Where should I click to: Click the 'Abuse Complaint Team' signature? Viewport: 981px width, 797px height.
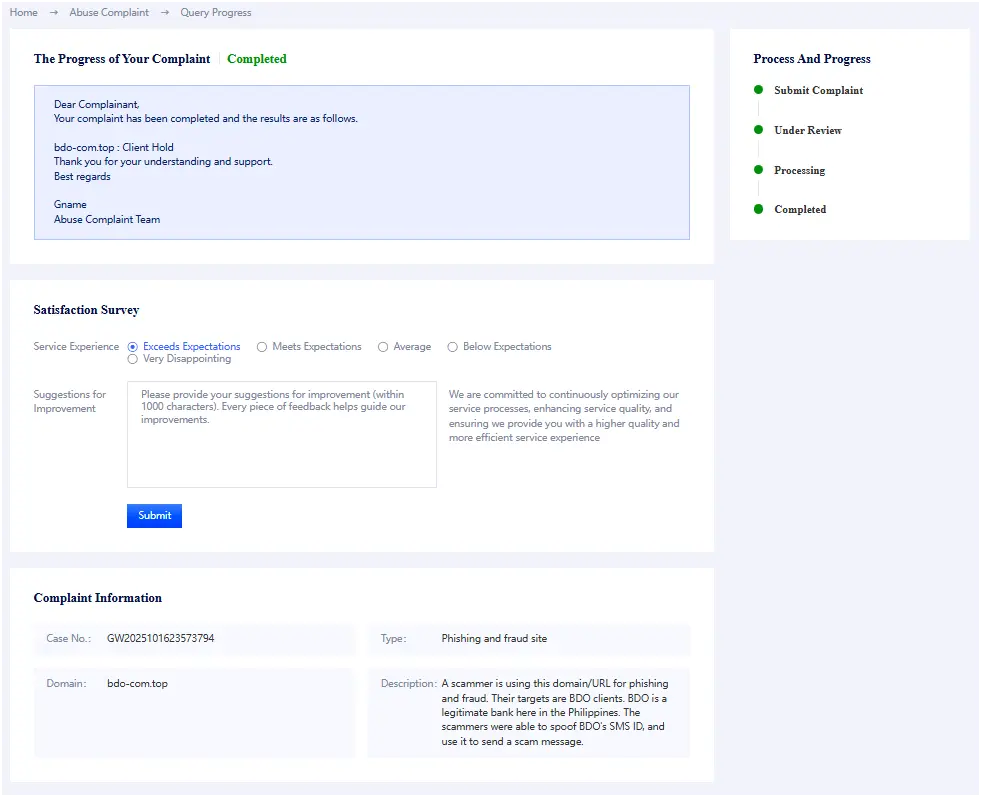pos(107,219)
